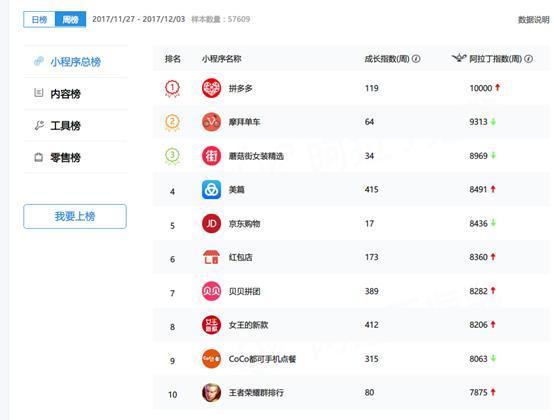Click the 京东购物 JD app icon
Screen dimensions: 554x420
(x=211, y=224)
